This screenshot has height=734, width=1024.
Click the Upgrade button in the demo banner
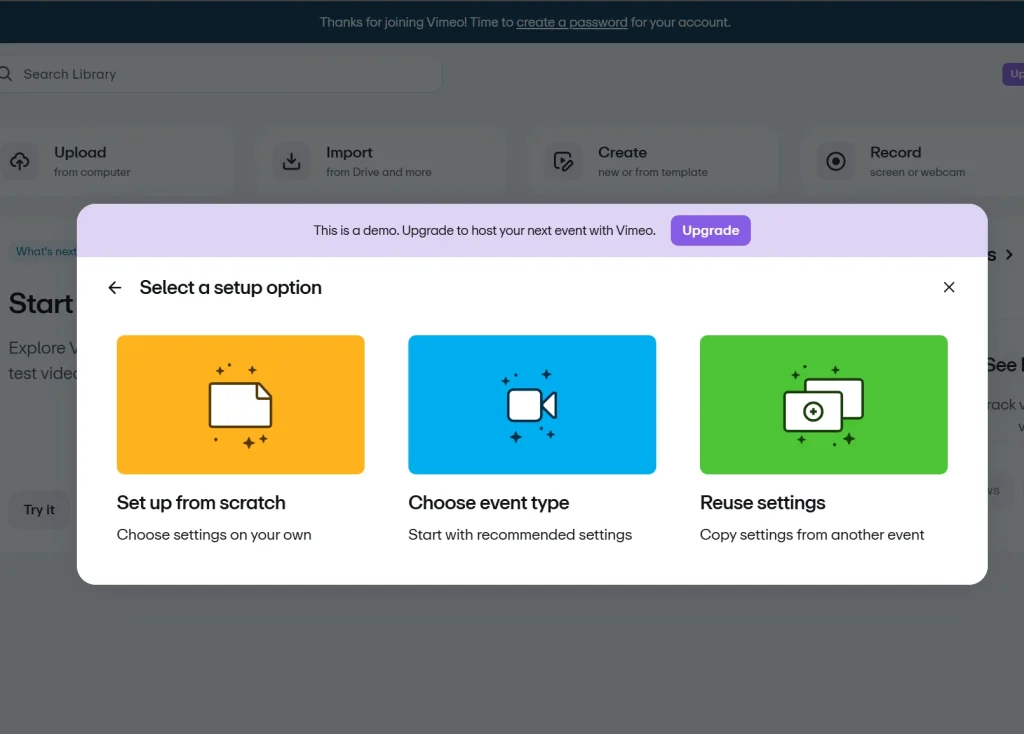click(x=710, y=230)
